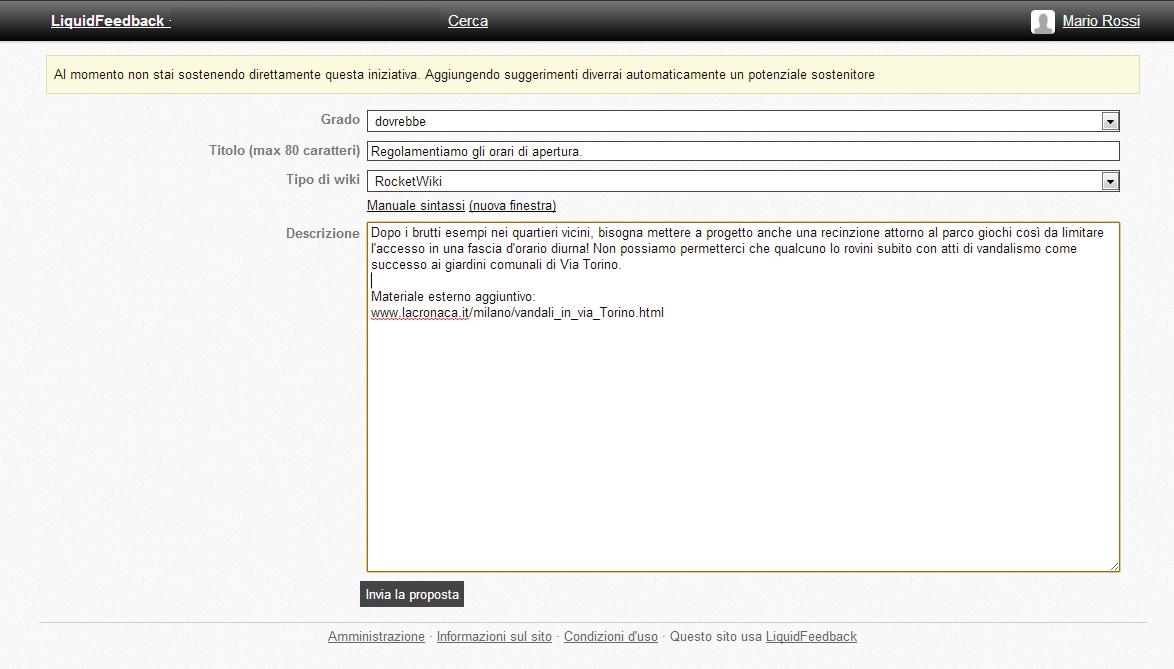1174x669 pixels.
Task: Grab the description textarea resize handle
Action: tap(1114, 566)
